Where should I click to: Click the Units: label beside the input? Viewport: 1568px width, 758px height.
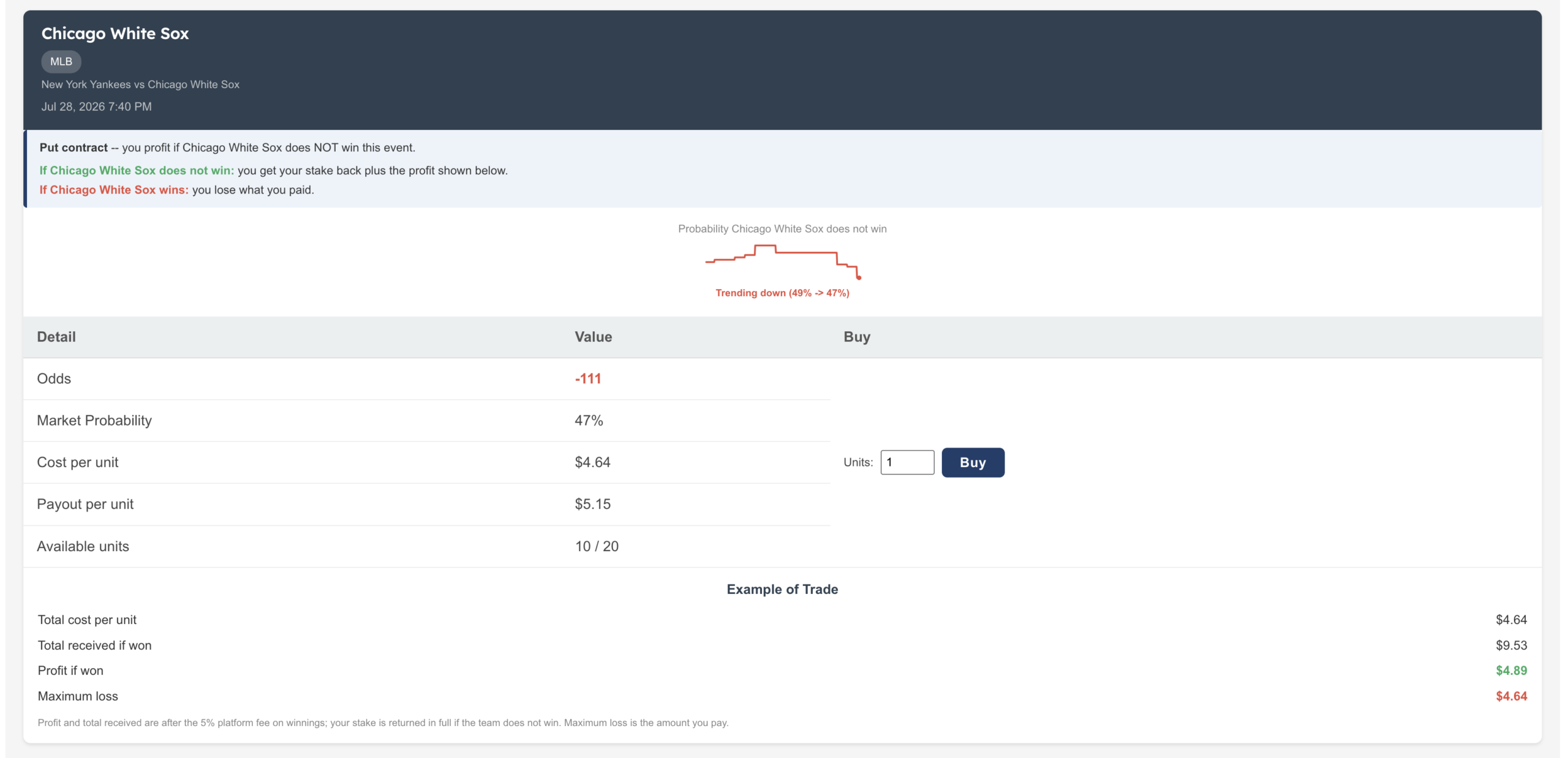coord(858,463)
